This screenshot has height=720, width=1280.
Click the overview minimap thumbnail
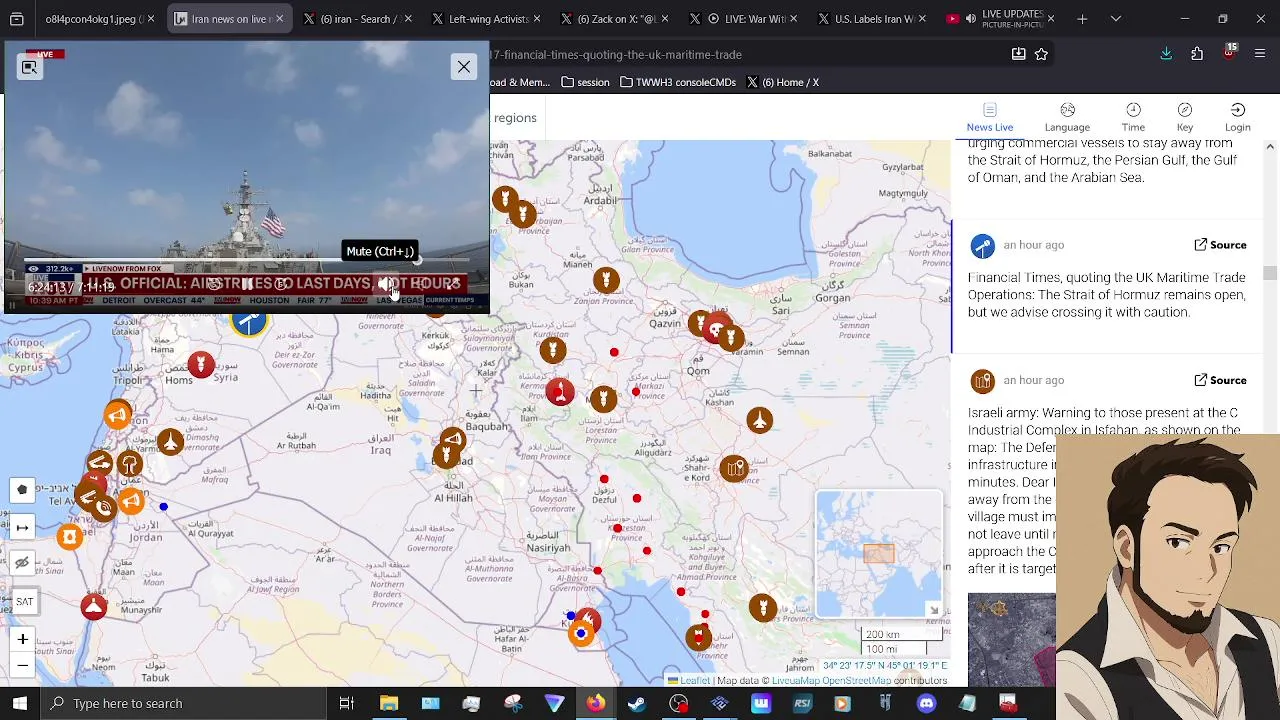point(878,554)
